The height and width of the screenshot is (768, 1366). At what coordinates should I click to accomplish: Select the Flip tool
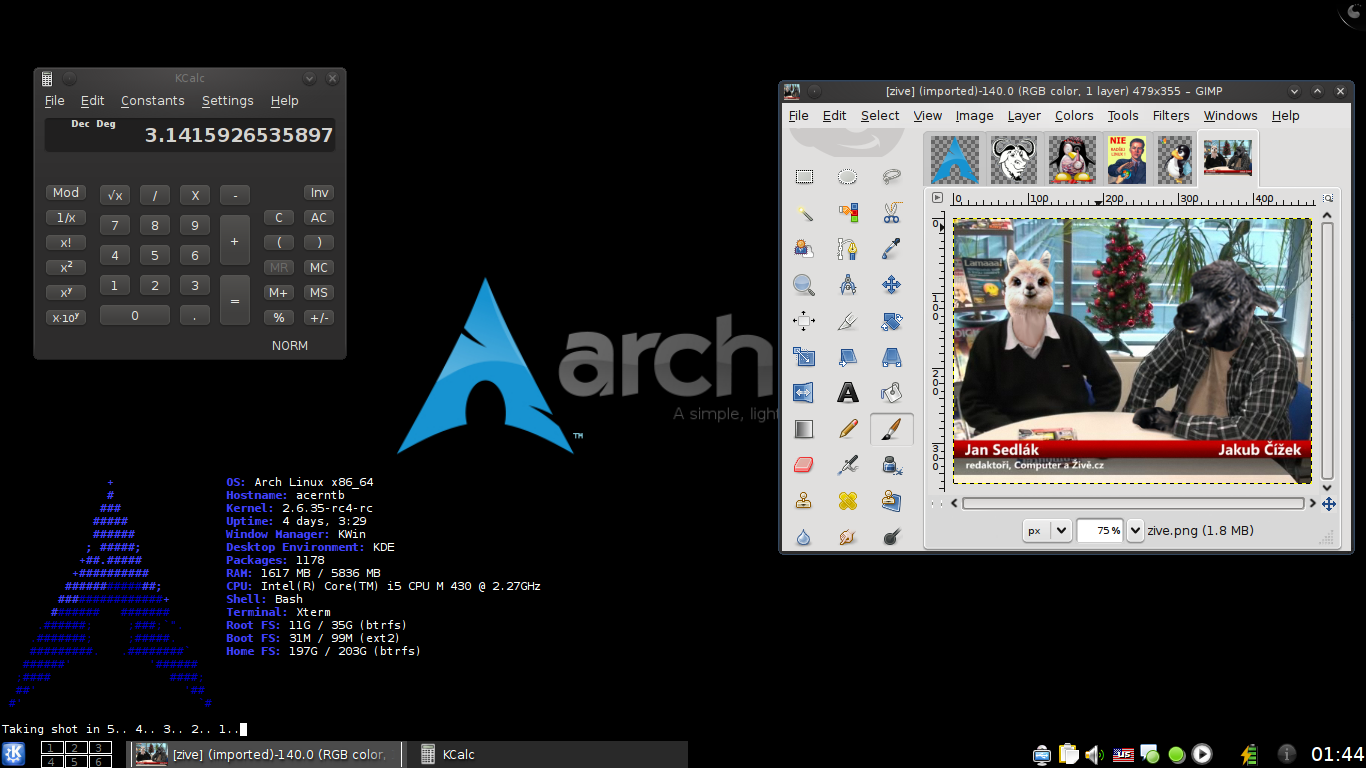click(804, 393)
